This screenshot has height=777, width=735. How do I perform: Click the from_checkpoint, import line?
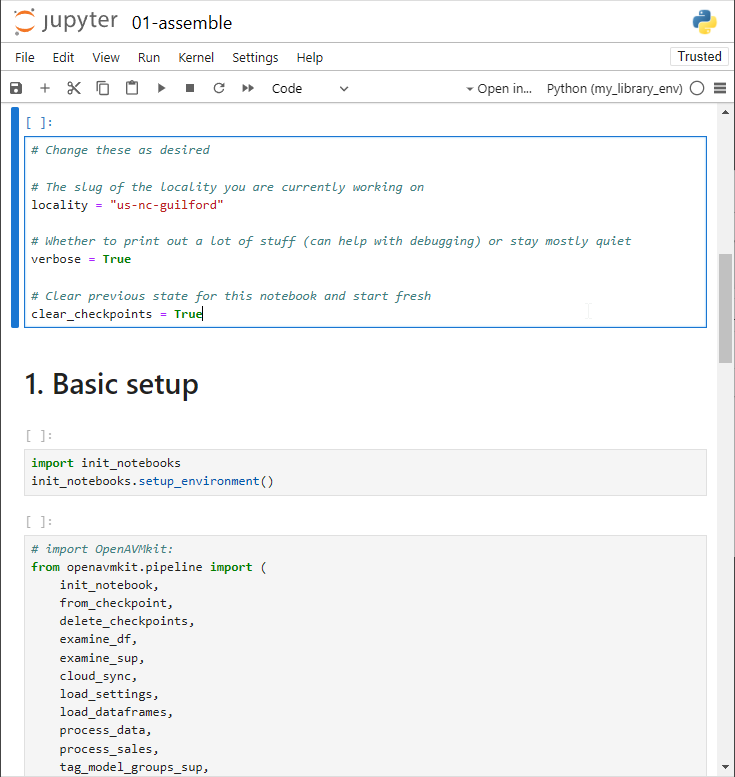click(x=116, y=603)
